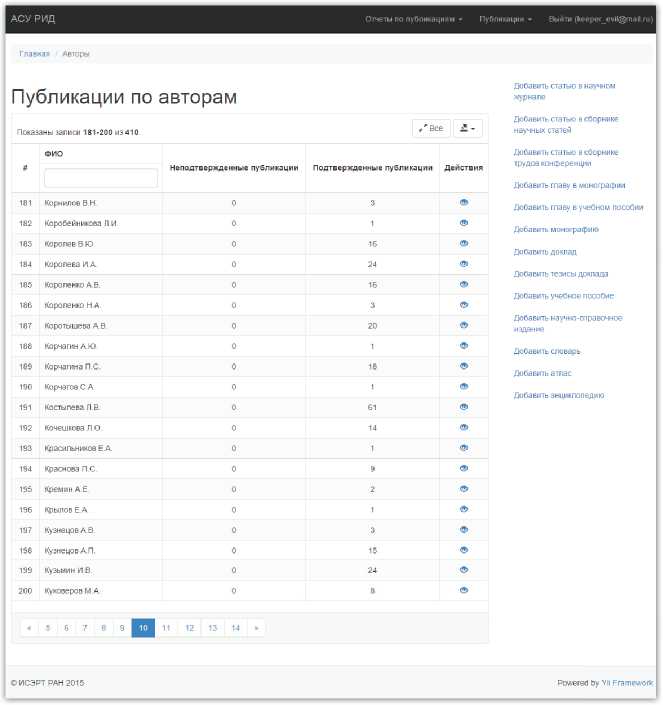Go to АСУ РИД home brand
Image resolution: width=663 pixels, height=705 pixels.
[33, 19]
